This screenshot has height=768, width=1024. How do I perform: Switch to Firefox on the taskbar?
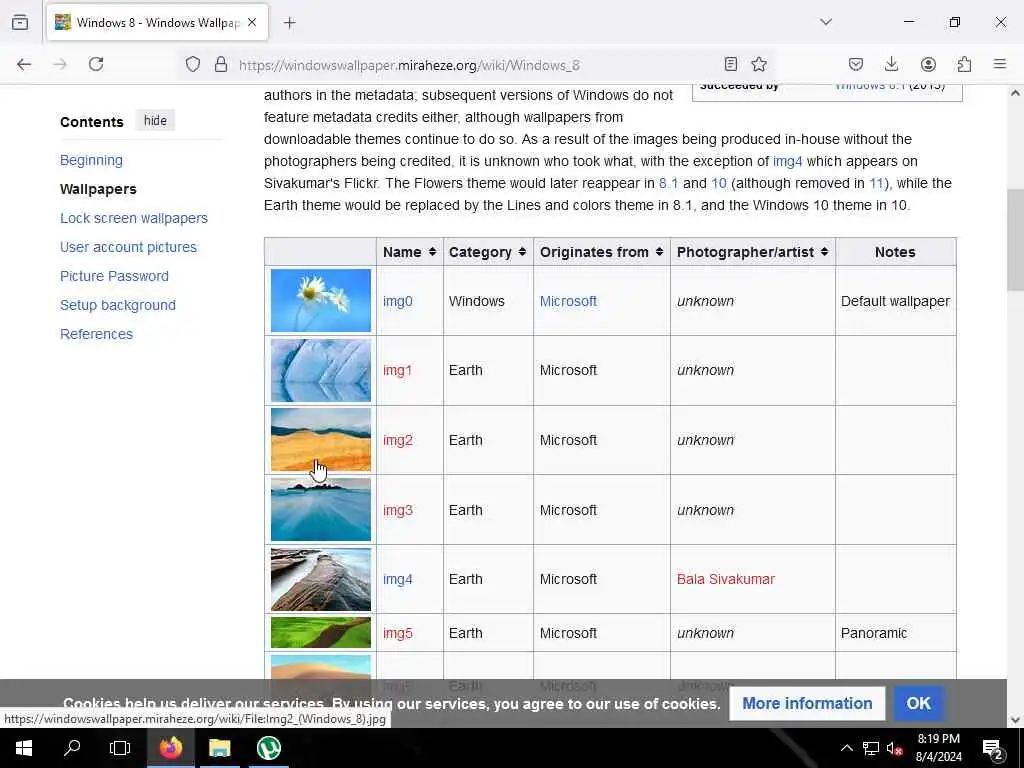pos(170,748)
